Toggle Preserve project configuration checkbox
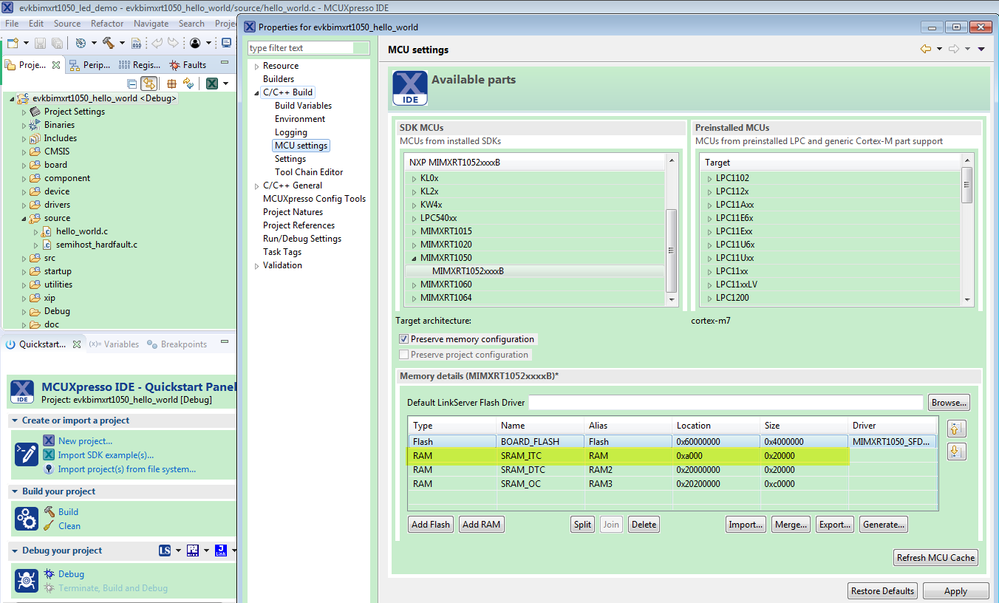Screen dimensions: 999x603 pyautogui.click(x=404, y=354)
